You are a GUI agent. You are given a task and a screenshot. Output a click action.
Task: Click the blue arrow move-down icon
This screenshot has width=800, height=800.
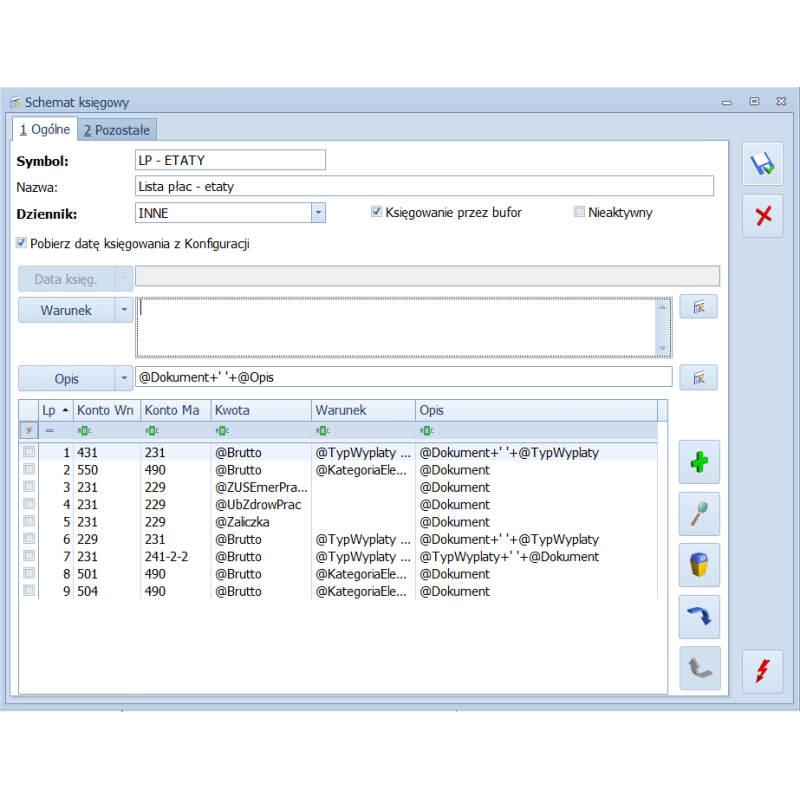(x=699, y=617)
